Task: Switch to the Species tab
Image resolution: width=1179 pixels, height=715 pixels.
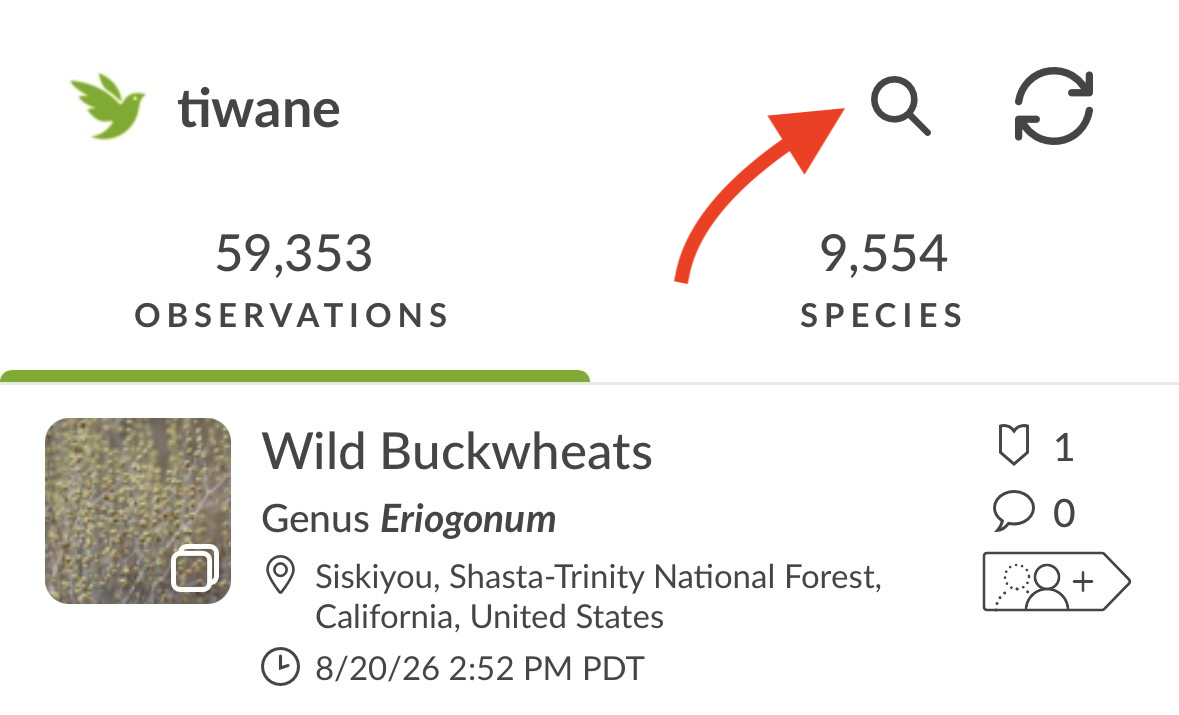Action: point(883,280)
